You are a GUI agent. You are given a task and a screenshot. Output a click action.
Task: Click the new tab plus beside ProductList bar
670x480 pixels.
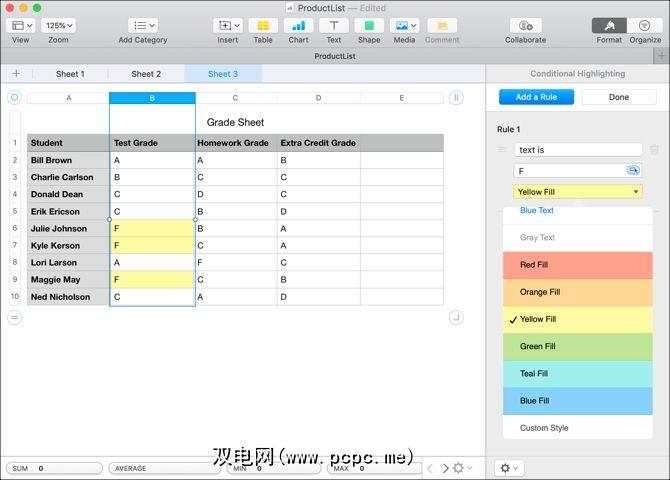pyautogui.click(x=661, y=56)
